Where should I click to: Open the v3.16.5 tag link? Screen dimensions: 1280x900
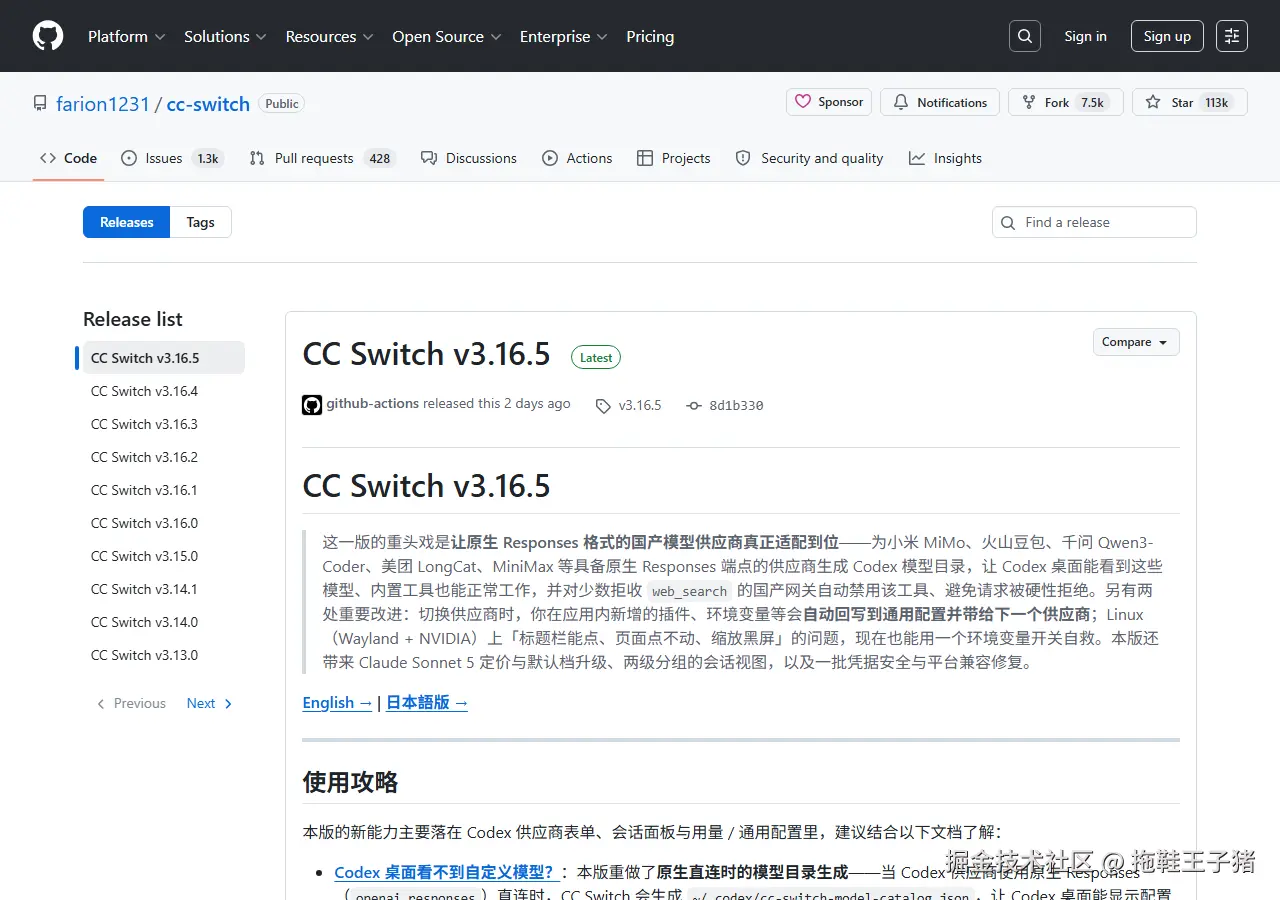click(x=640, y=405)
